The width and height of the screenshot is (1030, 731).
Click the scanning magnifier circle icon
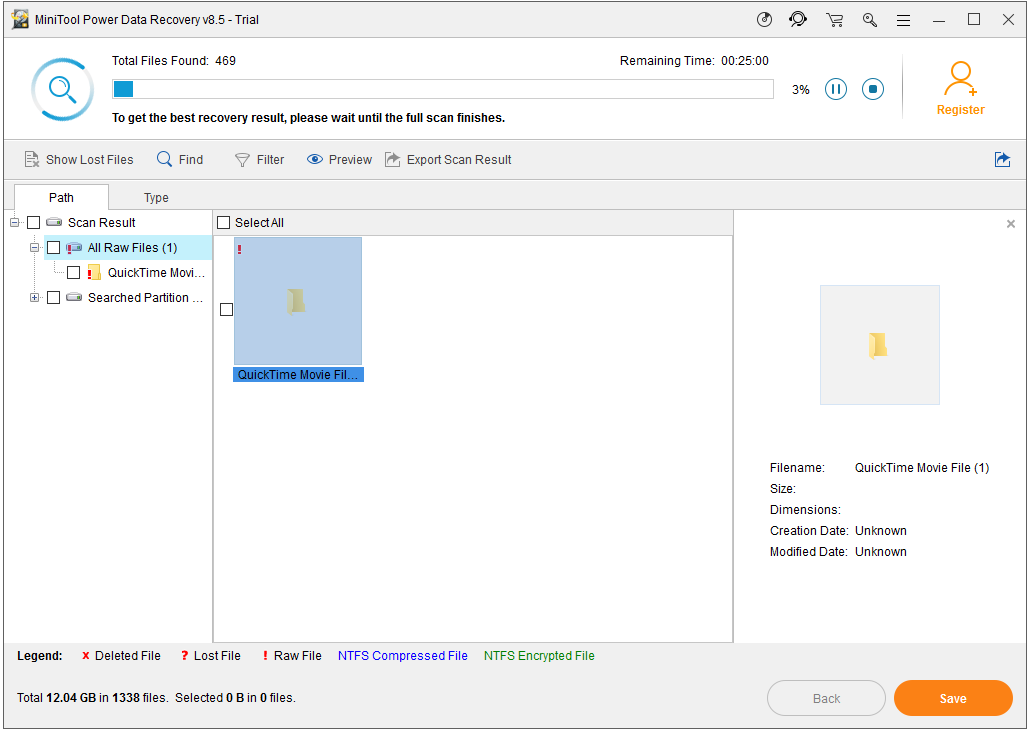[x=62, y=89]
